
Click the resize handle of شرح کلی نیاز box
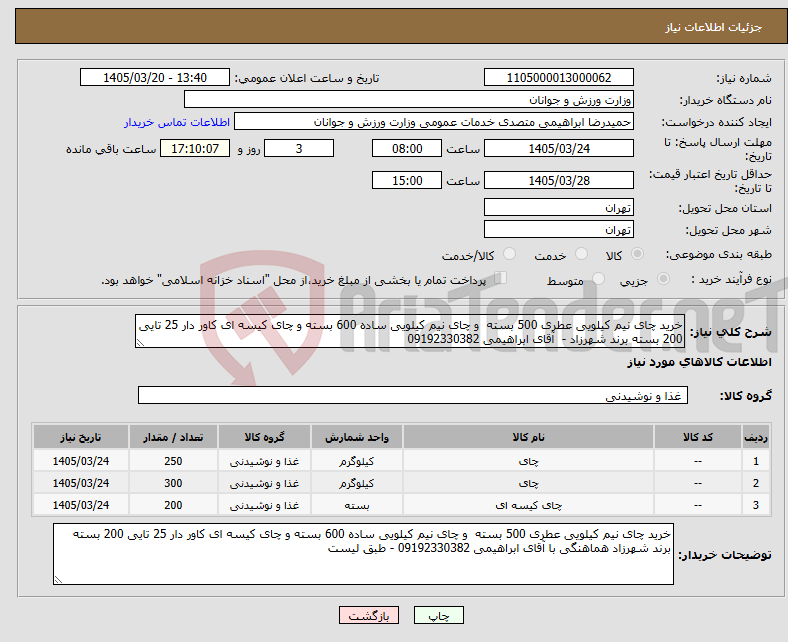[140, 343]
